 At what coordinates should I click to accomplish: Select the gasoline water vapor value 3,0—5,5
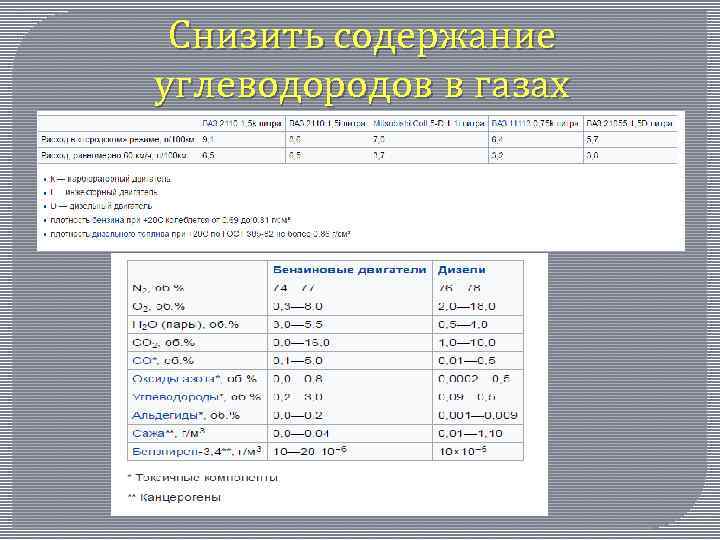click(x=298, y=325)
